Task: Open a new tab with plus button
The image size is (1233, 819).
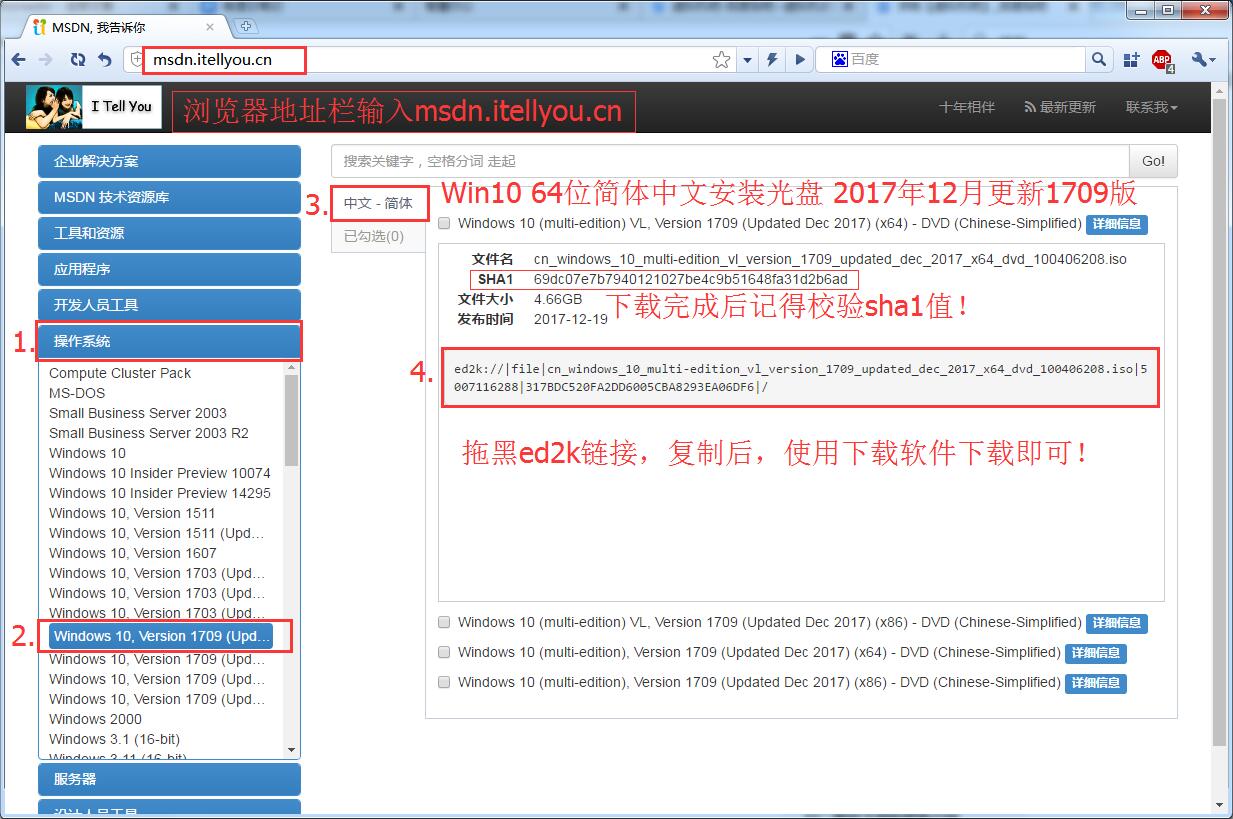Action: click(246, 25)
